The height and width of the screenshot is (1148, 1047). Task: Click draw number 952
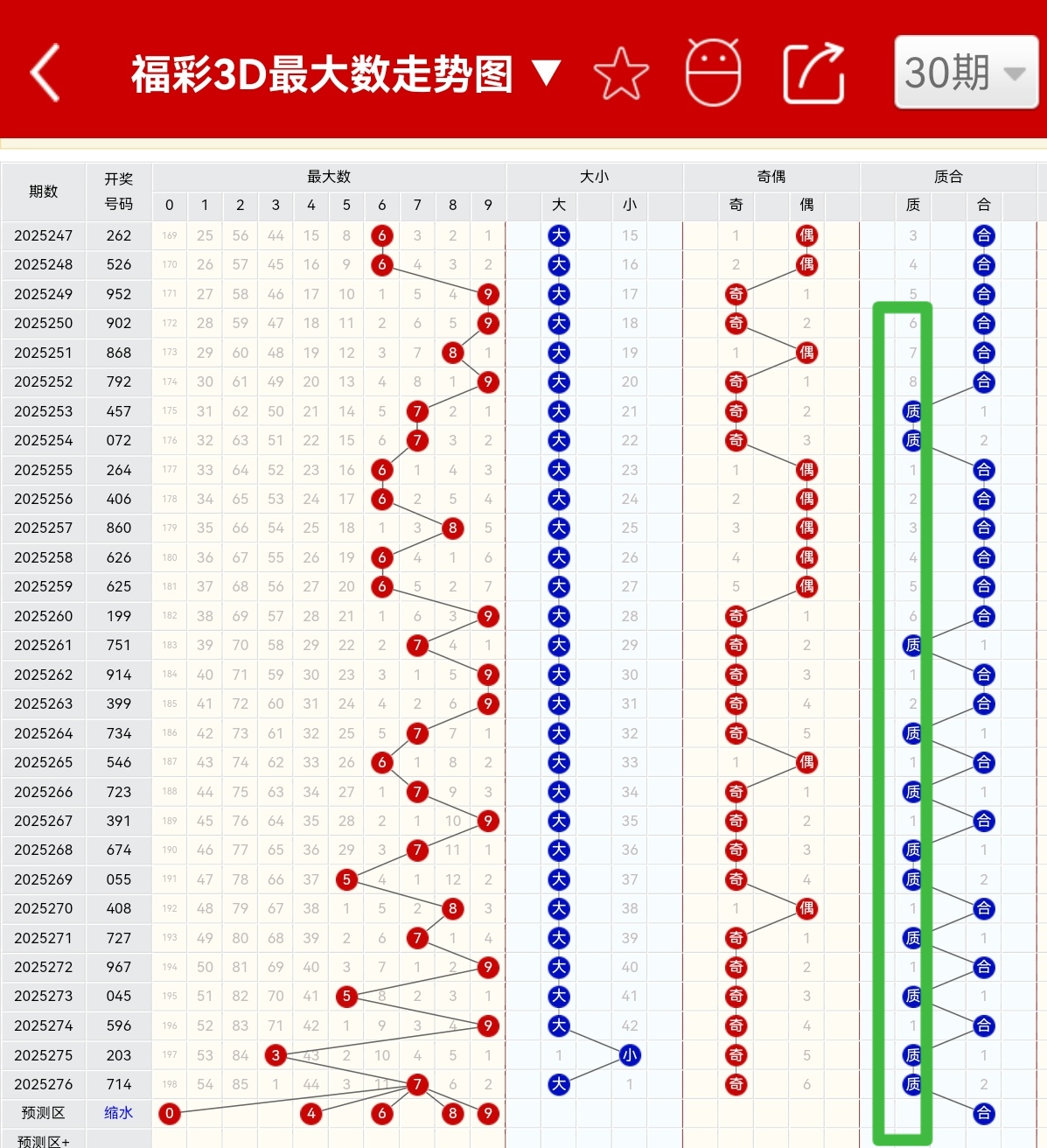point(119,294)
